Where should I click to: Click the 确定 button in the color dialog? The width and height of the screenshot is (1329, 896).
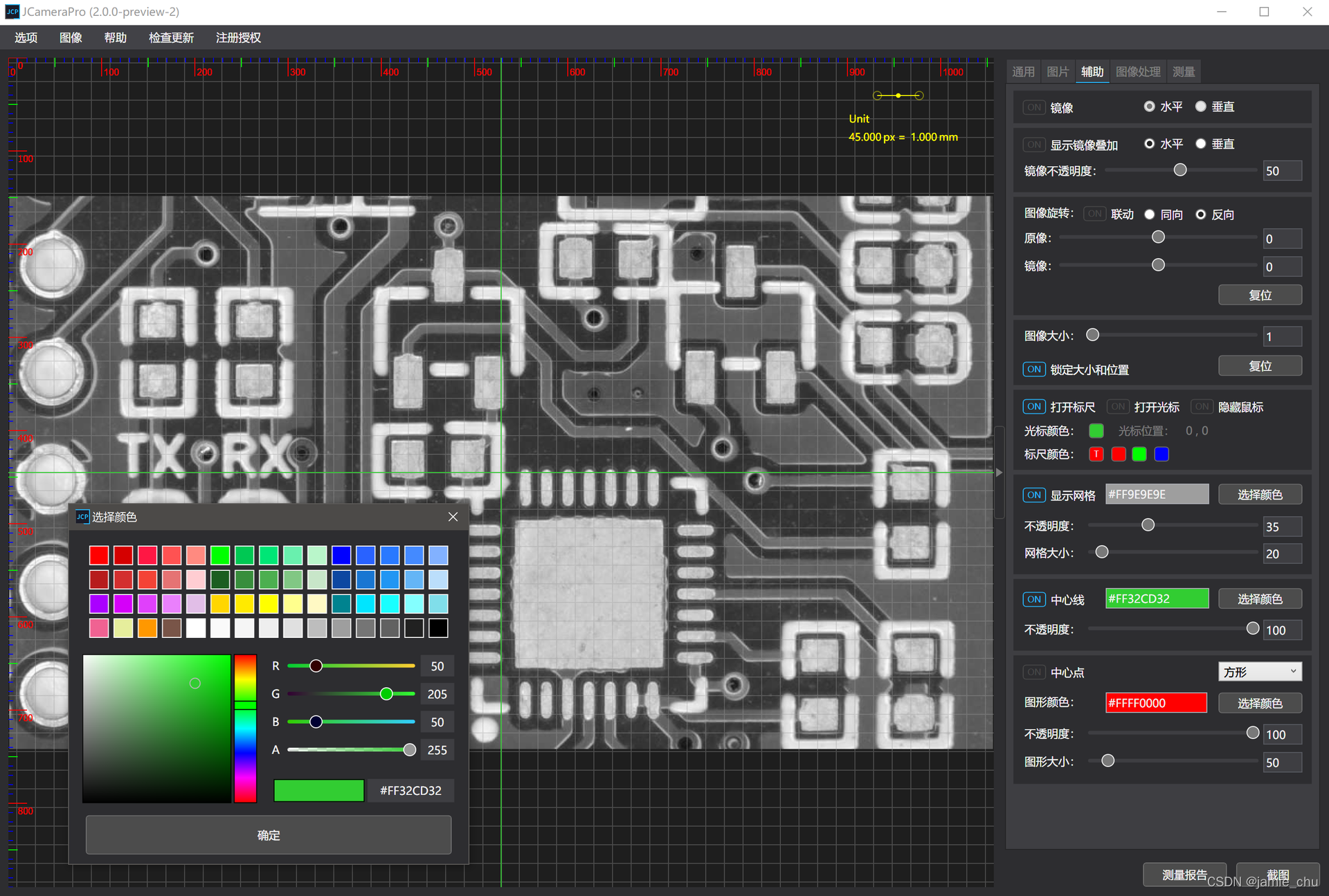point(269,835)
